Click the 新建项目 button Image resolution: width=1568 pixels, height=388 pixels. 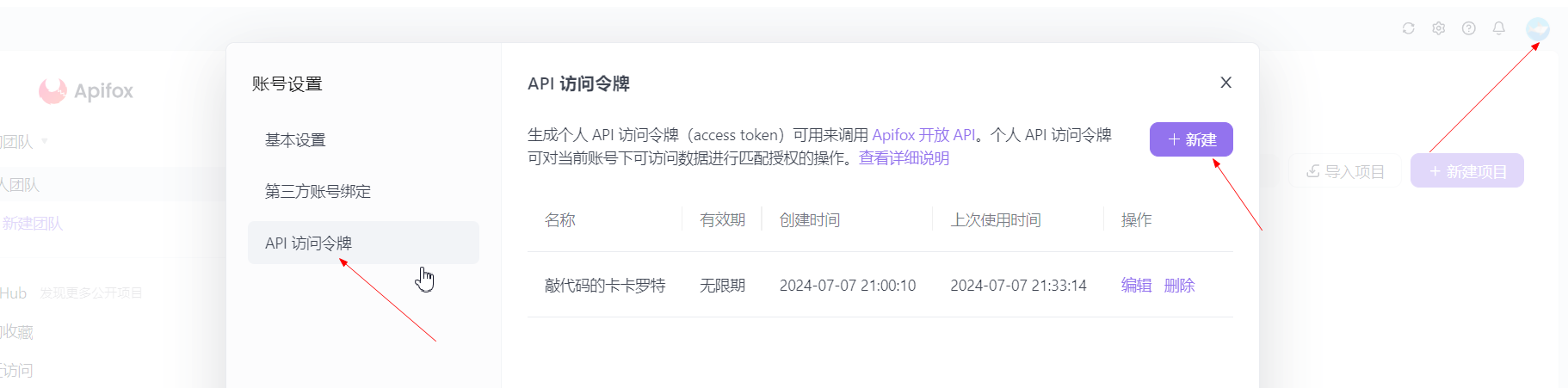(x=1467, y=171)
